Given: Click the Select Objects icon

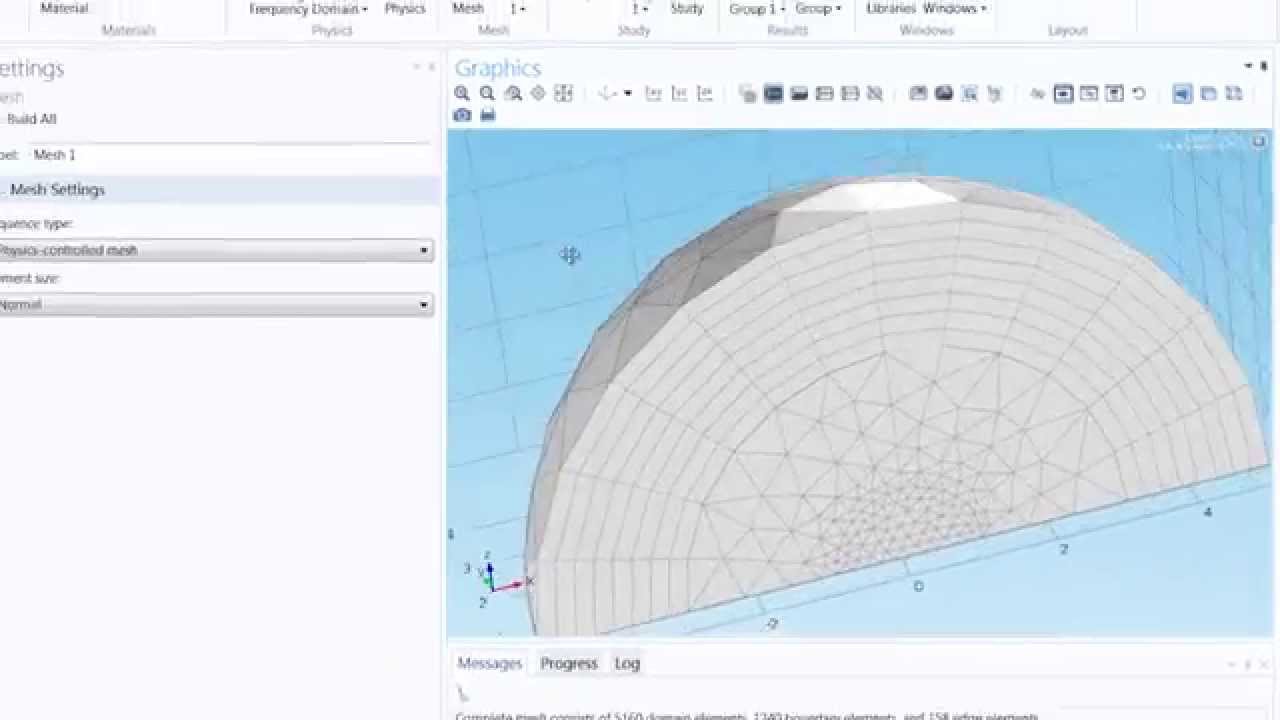Looking at the screenshot, I should coord(747,93).
